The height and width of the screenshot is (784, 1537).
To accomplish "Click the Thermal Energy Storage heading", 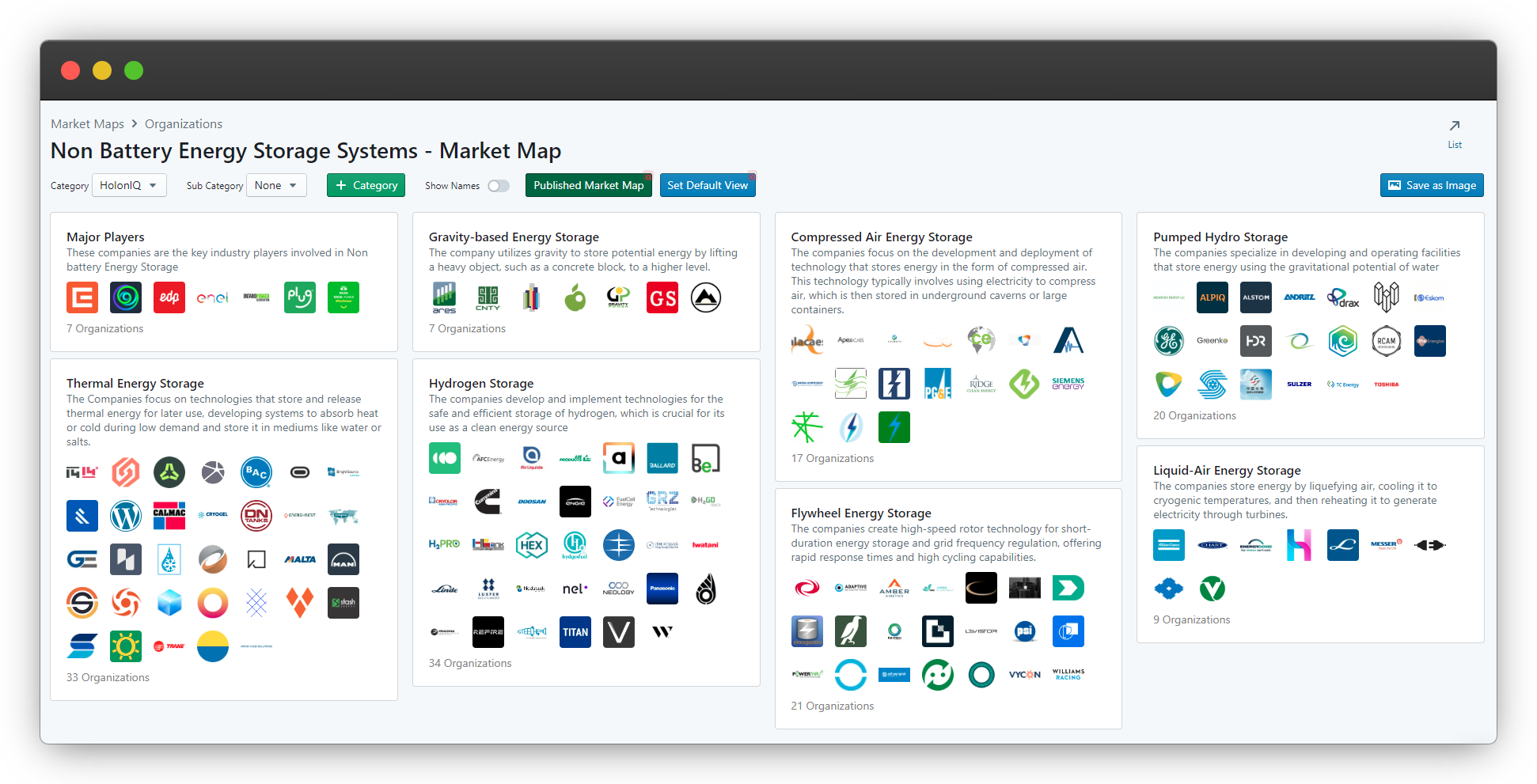I will (135, 384).
